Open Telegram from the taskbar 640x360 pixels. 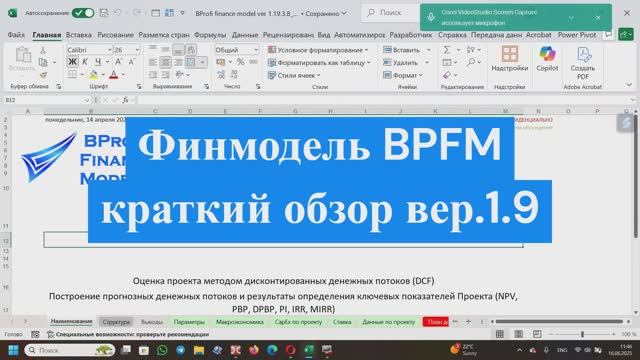[x=180, y=350]
